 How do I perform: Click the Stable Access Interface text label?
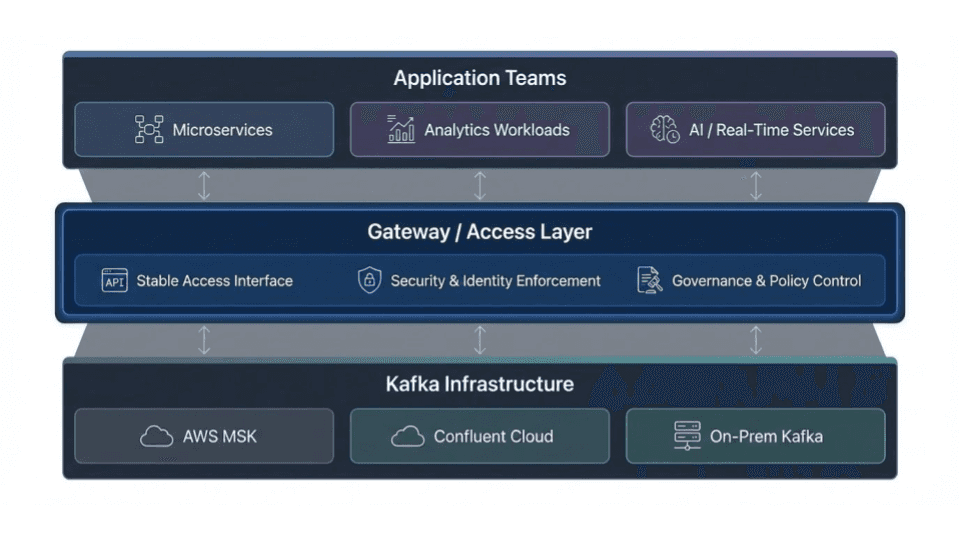tap(215, 281)
